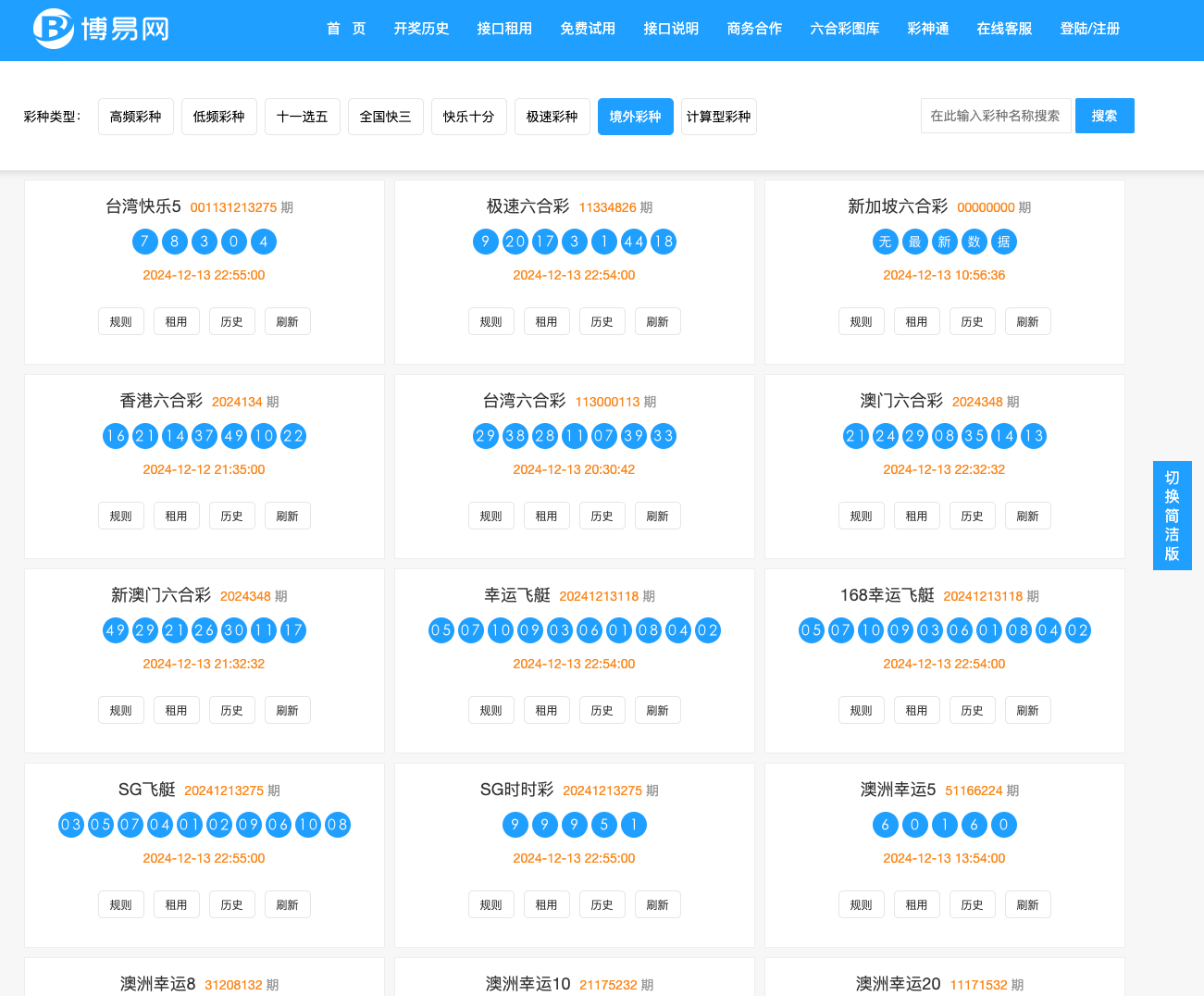Viewport: 1204px width, 996px height.
Task: Switch to the 境外彩种 category tab
Action: pos(635,117)
